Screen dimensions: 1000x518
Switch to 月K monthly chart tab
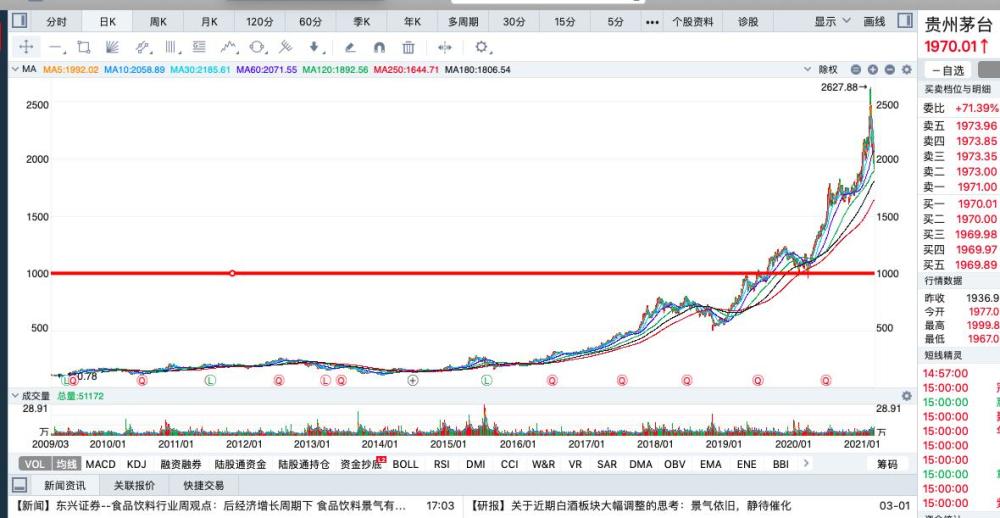pyautogui.click(x=209, y=22)
